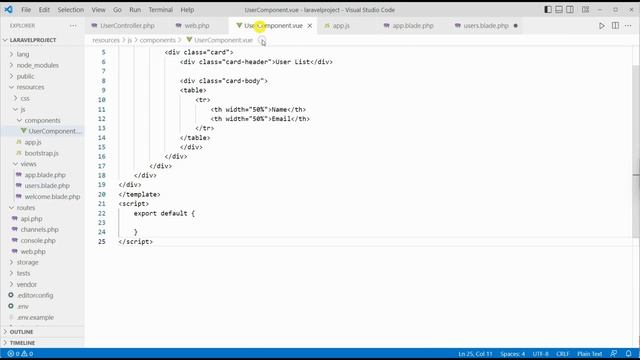The image size is (640, 360).
Task: Open the Go menu
Action: 117,10
